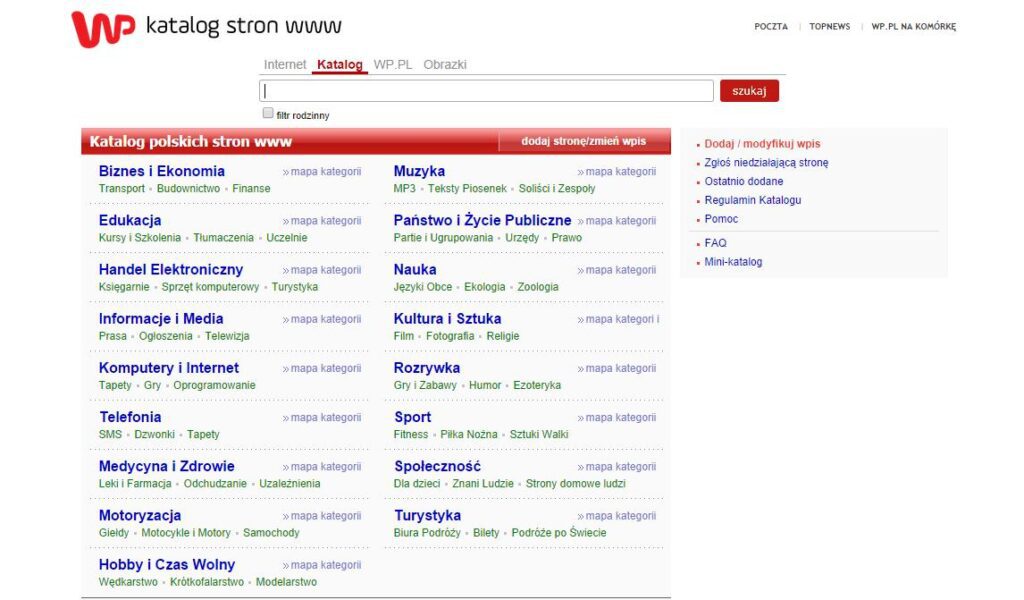Click into the catalog search field

(487, 91)
